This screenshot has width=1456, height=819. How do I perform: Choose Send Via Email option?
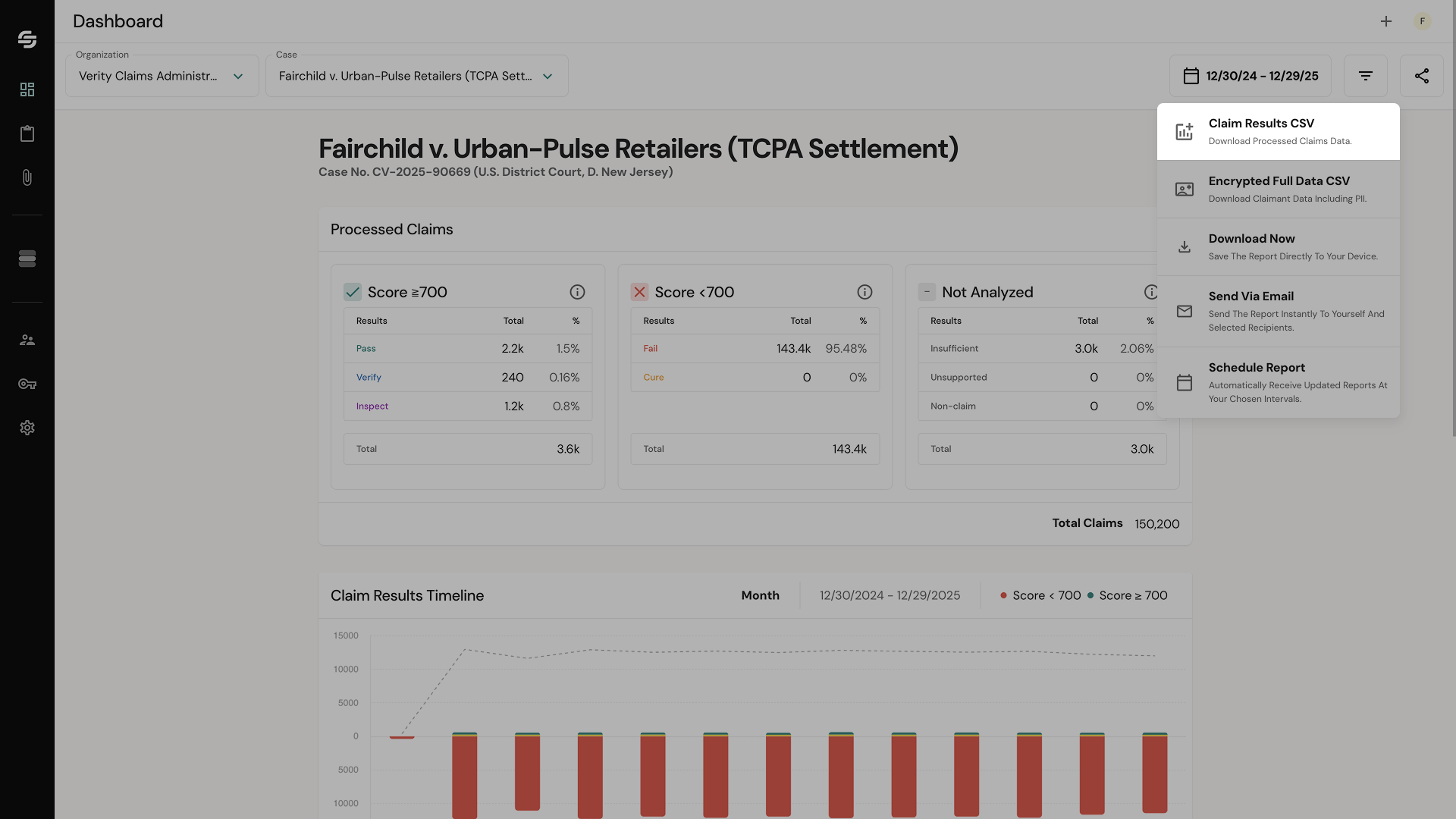(1279, 311)
